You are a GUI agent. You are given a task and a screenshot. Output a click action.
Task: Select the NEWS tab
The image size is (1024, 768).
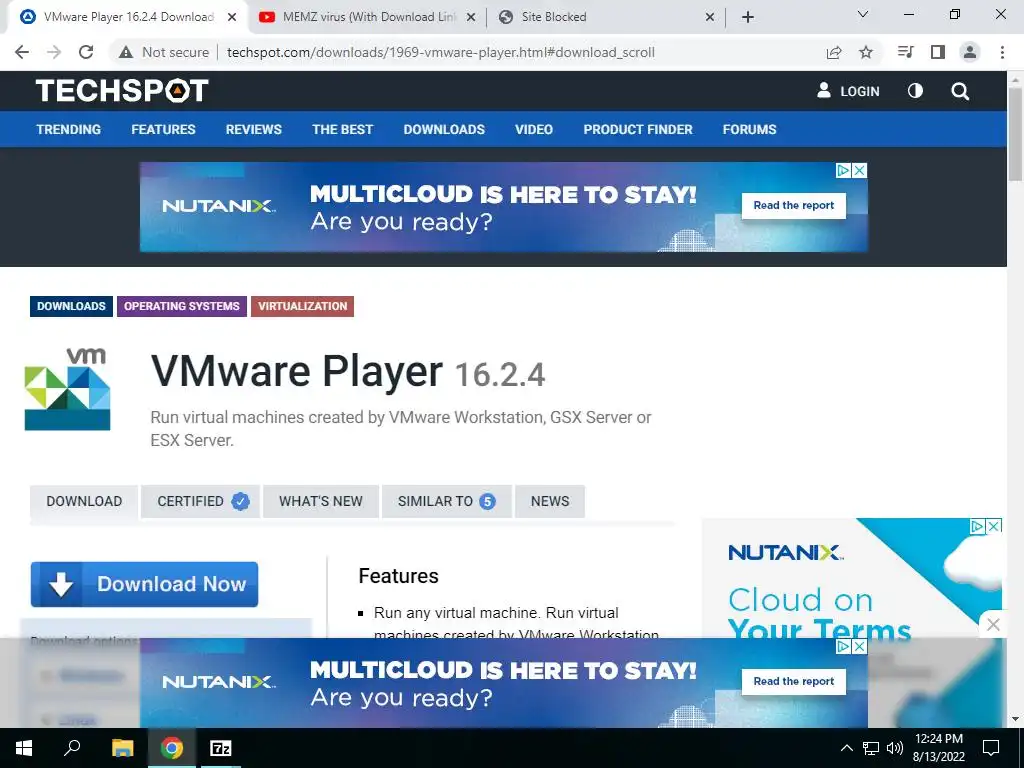click(550, 501)
